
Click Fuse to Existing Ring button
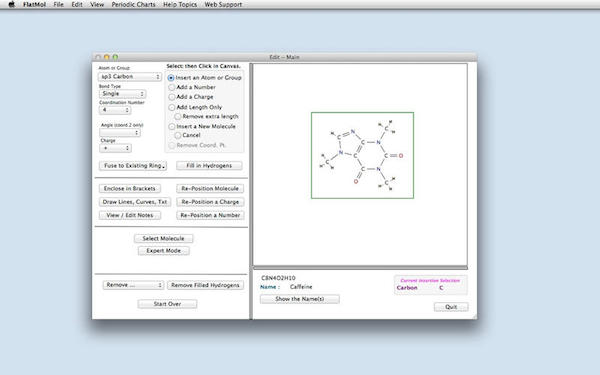click(x=133, y=166)
